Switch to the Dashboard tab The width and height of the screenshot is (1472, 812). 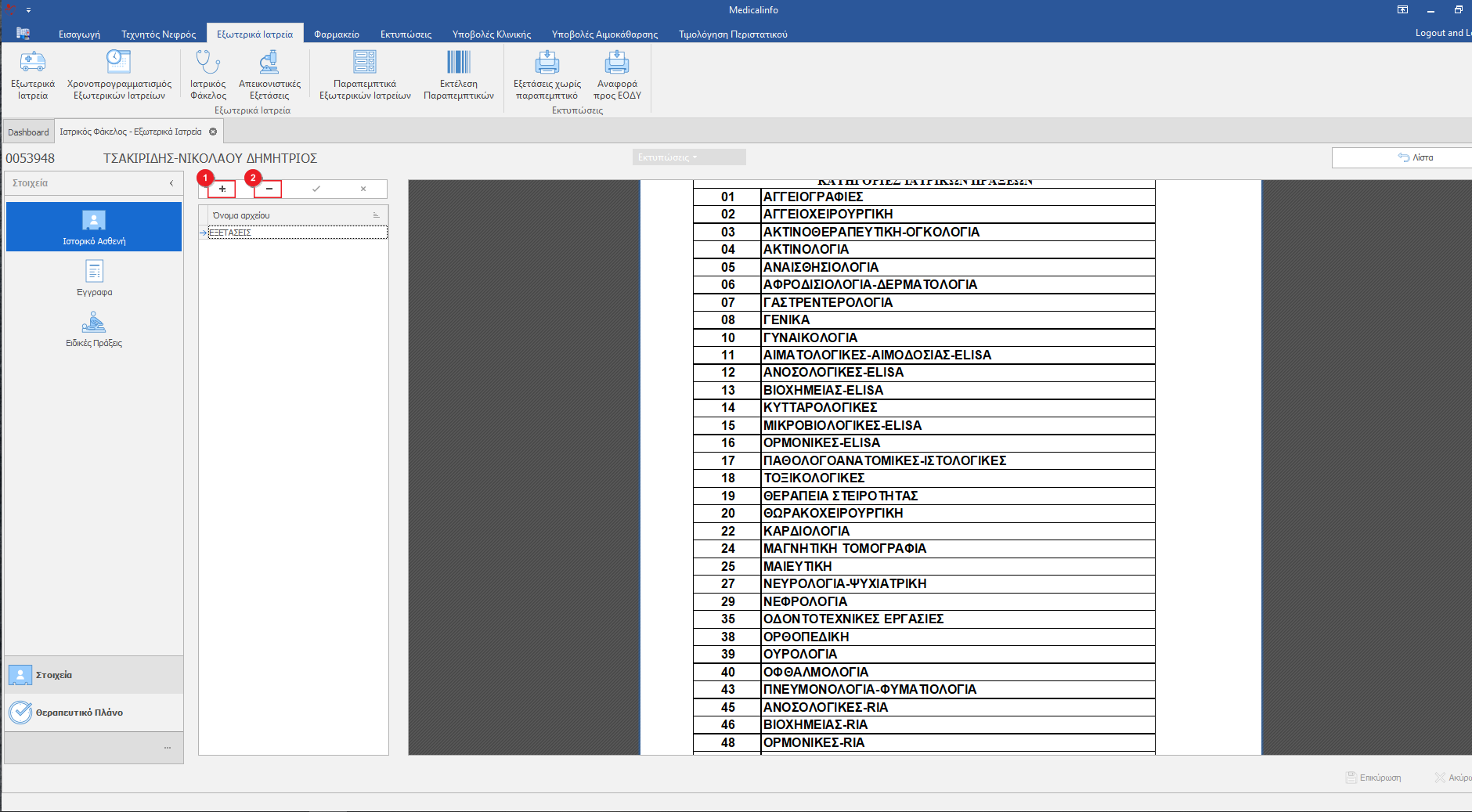[28, 132]
